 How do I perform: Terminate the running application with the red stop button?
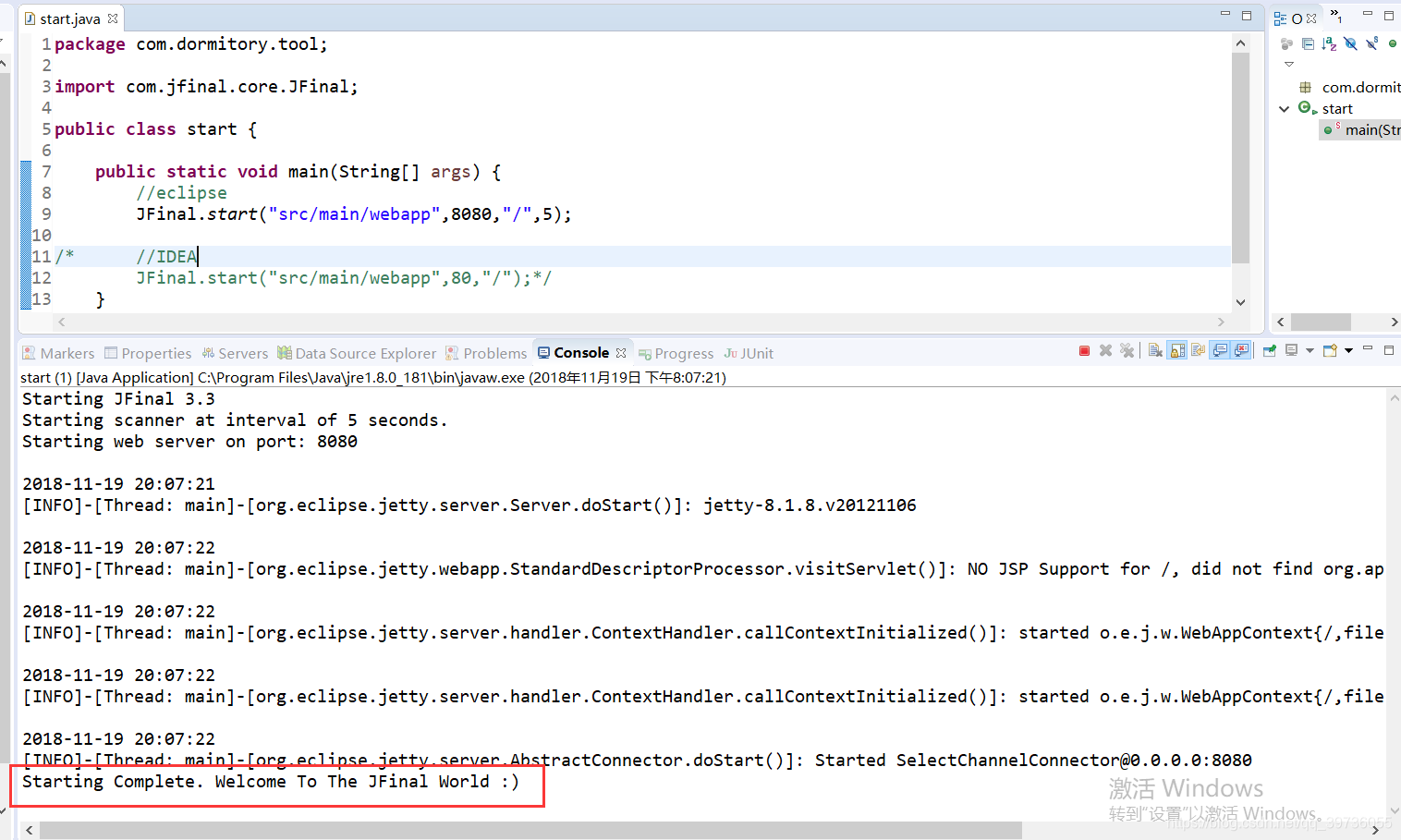point(1084,351)
